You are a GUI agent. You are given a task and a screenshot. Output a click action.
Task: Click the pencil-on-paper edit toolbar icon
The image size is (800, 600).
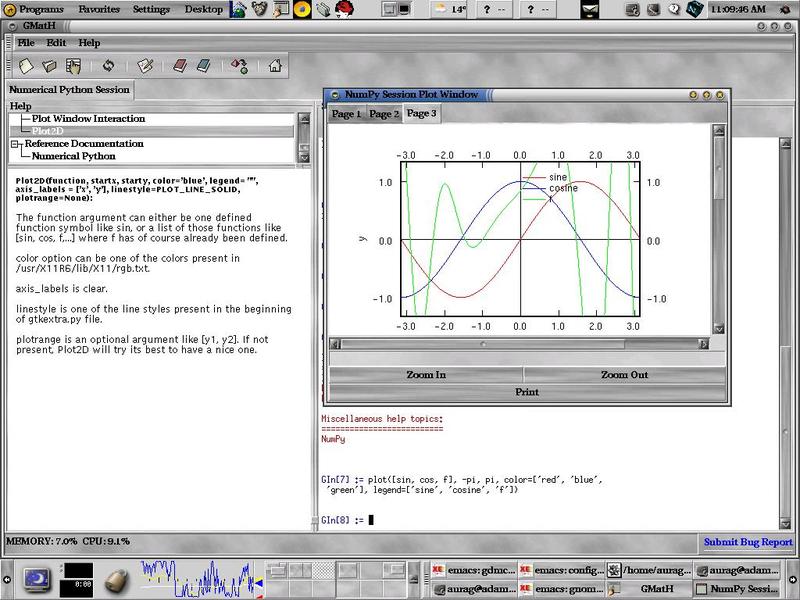(x=145, y=66)
